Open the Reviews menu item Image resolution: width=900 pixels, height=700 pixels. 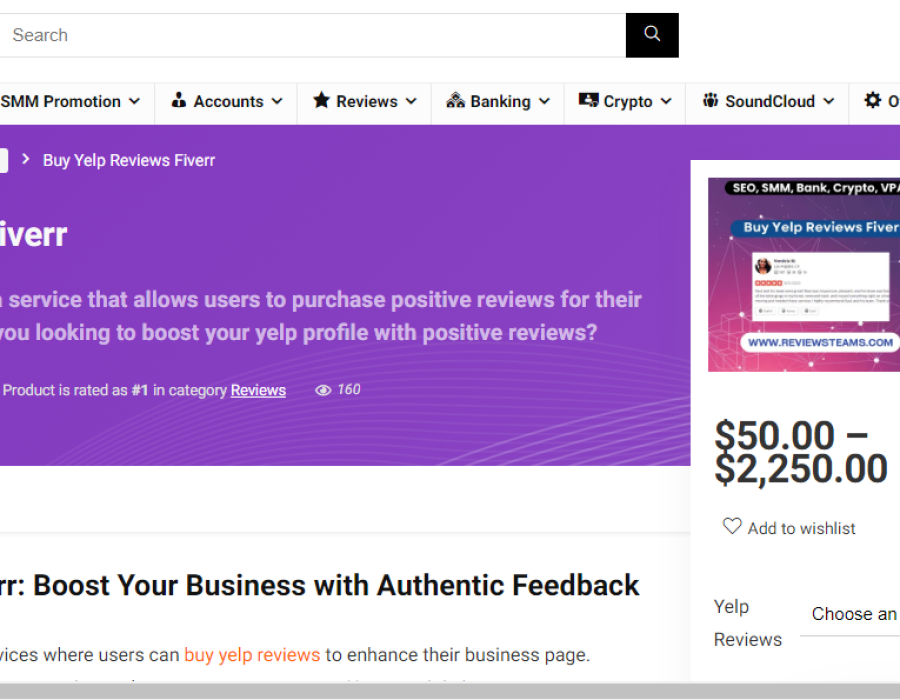(x=367, y=102)
